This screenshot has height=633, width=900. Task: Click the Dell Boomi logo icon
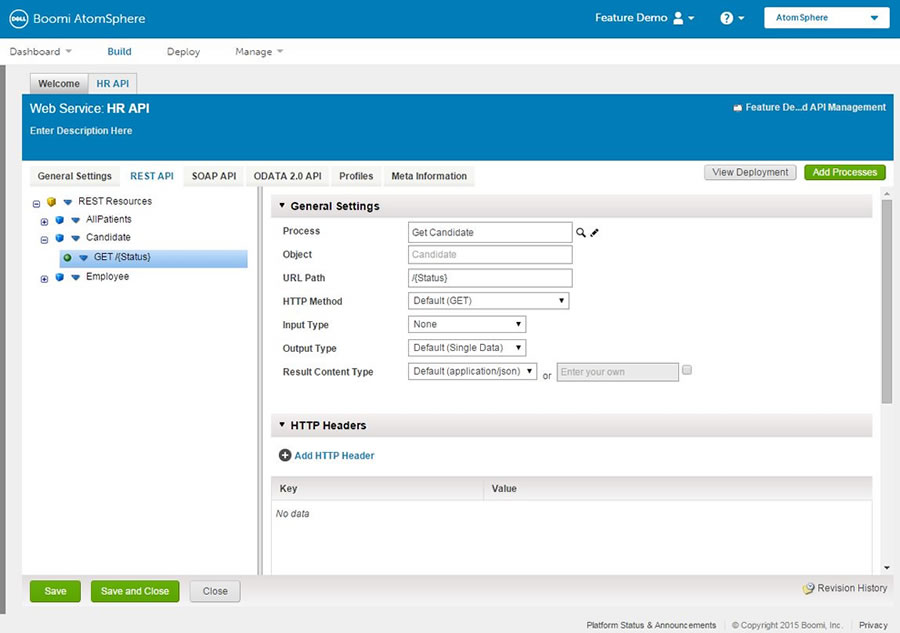click(18, 18)
